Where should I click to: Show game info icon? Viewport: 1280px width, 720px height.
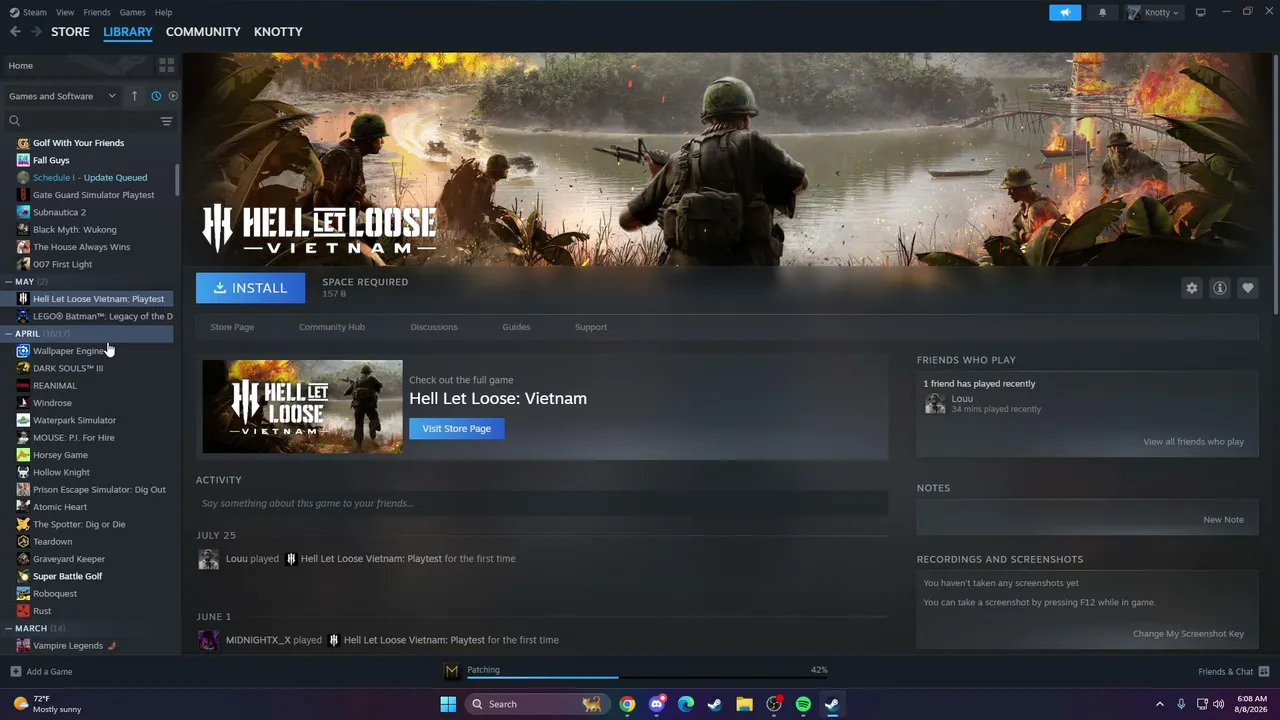[x=1219, y=288]
